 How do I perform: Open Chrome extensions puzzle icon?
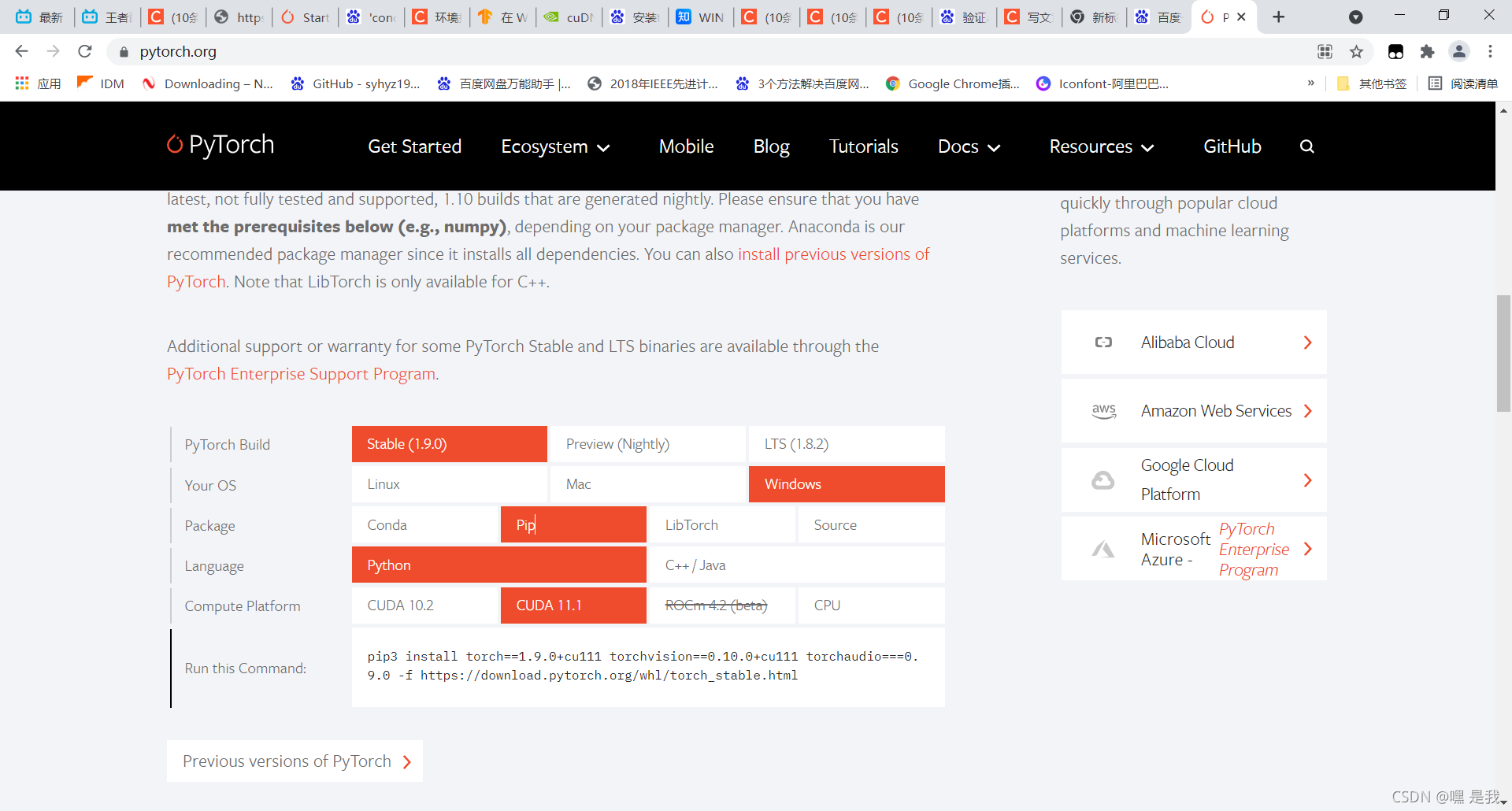(1427, 51)
